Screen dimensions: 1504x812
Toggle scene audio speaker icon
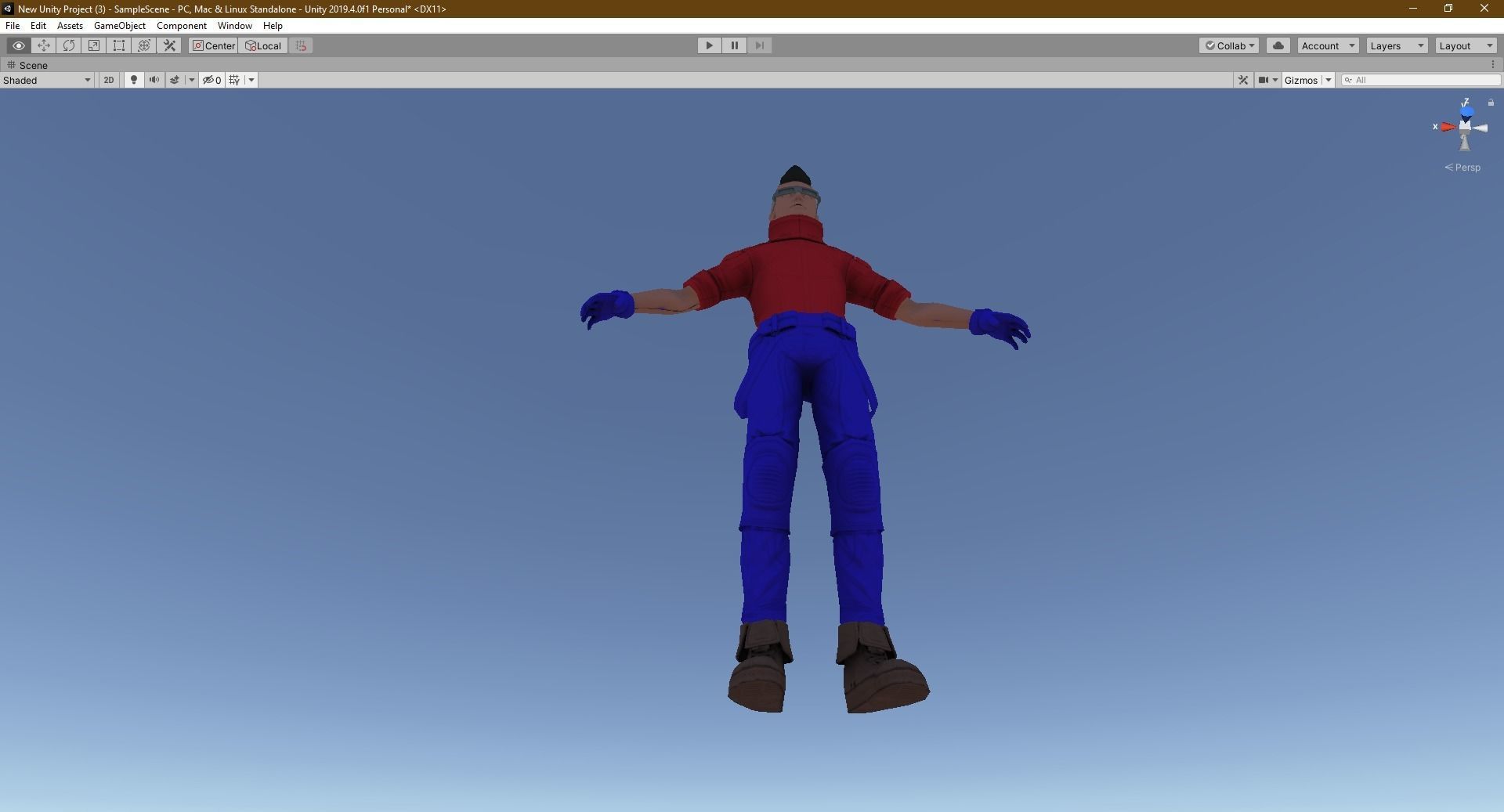coord(154,80)
